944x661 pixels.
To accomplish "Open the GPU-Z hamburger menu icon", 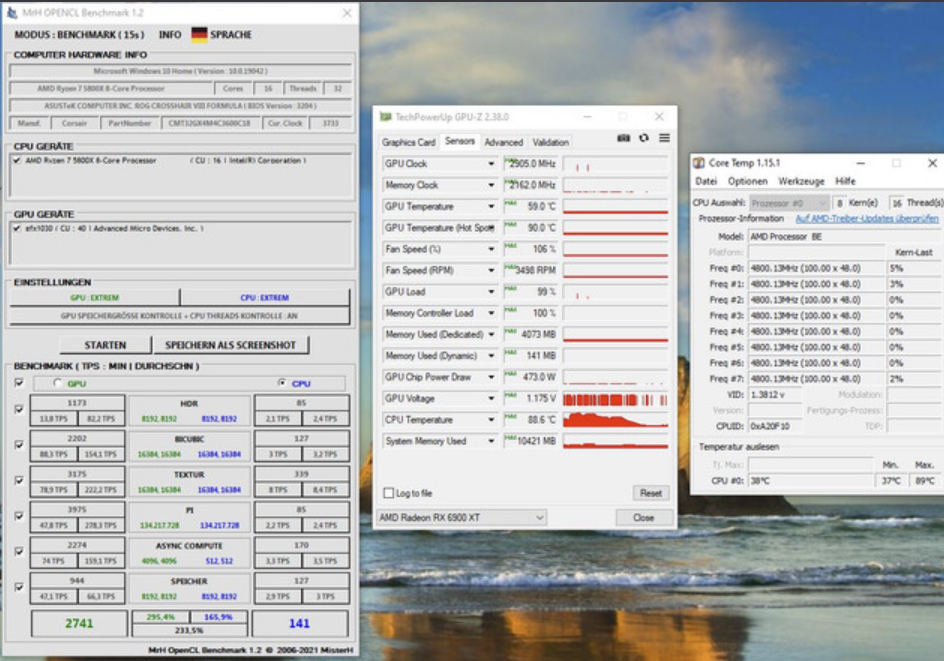I will (664, 138).
